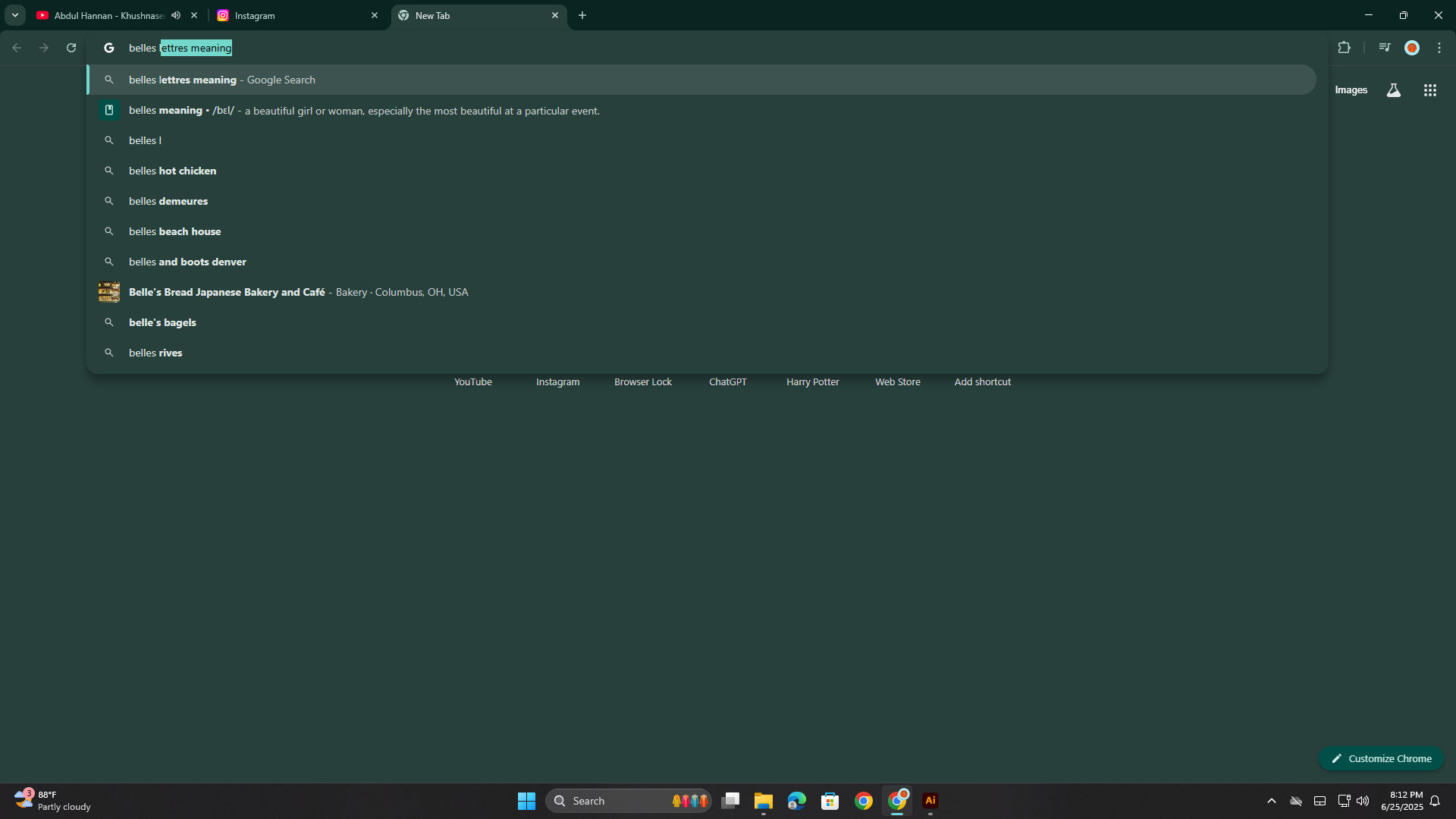1456x819 pixels.
Task: Show hidden system tray icons
Action: pyautogui.click(x=1272, y=801)
